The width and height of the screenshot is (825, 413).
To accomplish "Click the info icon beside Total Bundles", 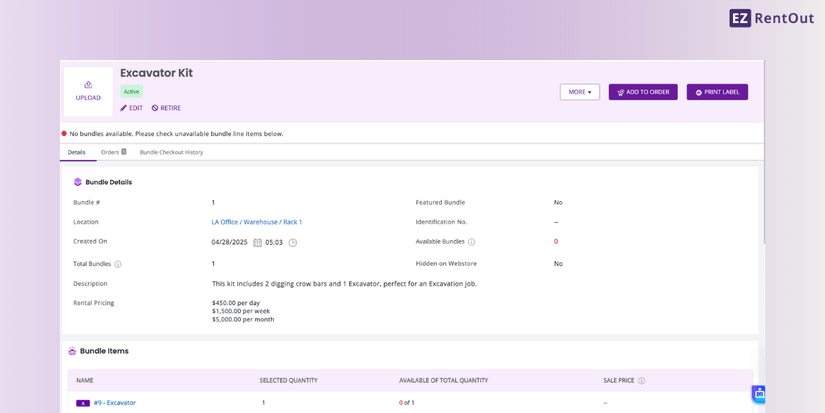I will click(118, 264).
